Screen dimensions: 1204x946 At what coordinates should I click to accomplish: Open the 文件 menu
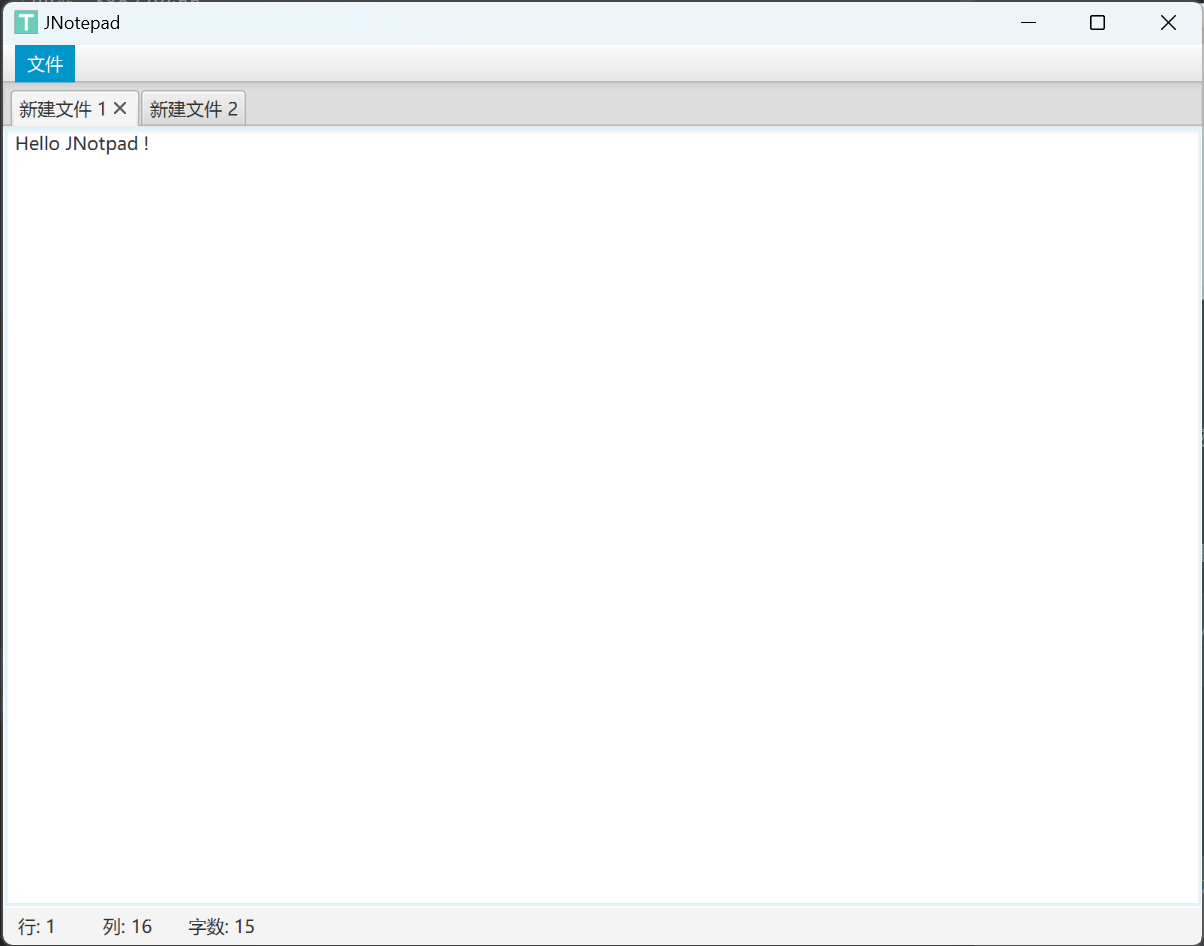click(44, 63)
